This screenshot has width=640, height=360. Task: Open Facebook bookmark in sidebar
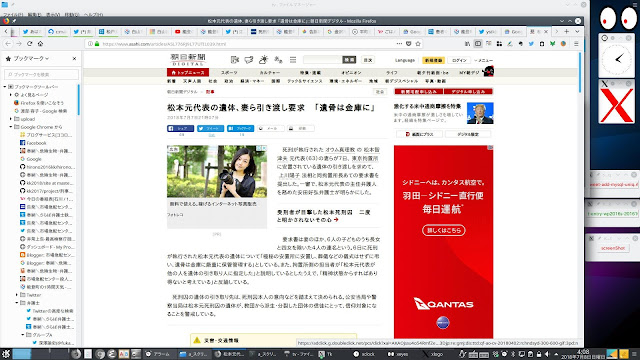(x=33, y=143)
